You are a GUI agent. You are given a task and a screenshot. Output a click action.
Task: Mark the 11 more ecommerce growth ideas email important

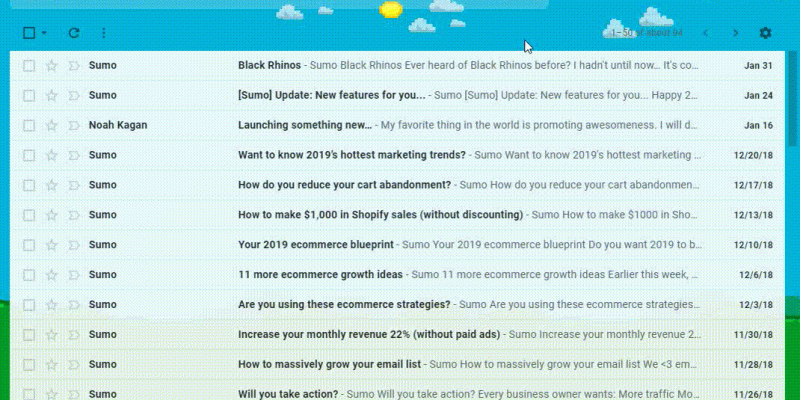(x=73, y=275)
